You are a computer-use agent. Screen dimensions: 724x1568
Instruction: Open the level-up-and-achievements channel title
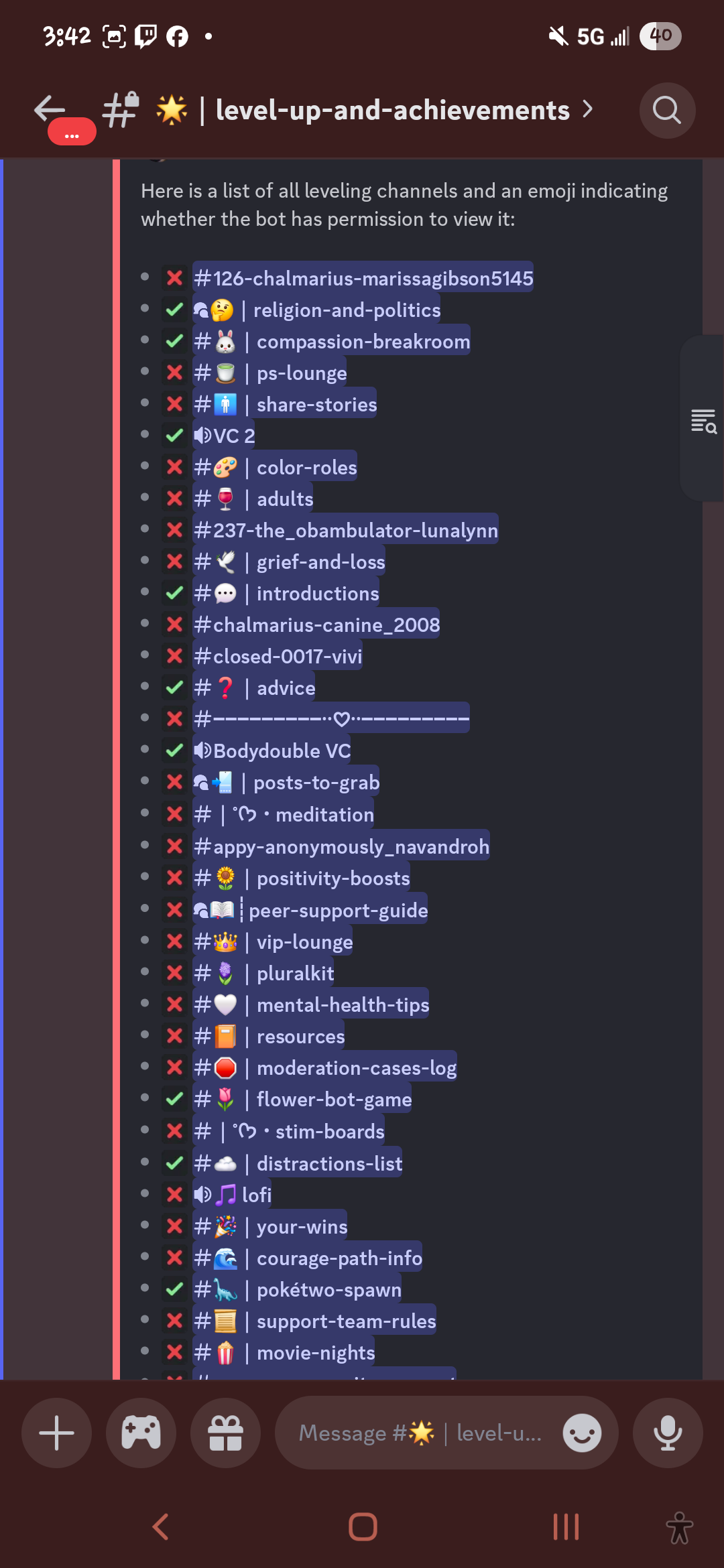[x=392, y=110]
